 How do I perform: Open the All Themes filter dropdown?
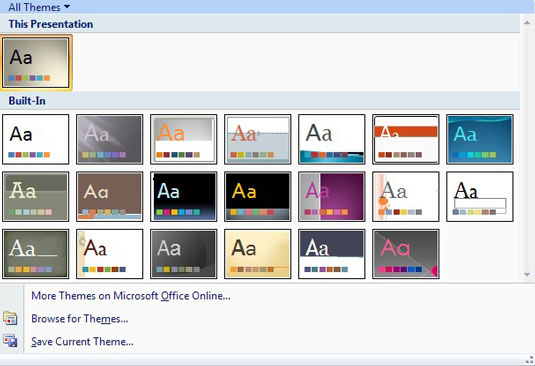tap(39, 7)
